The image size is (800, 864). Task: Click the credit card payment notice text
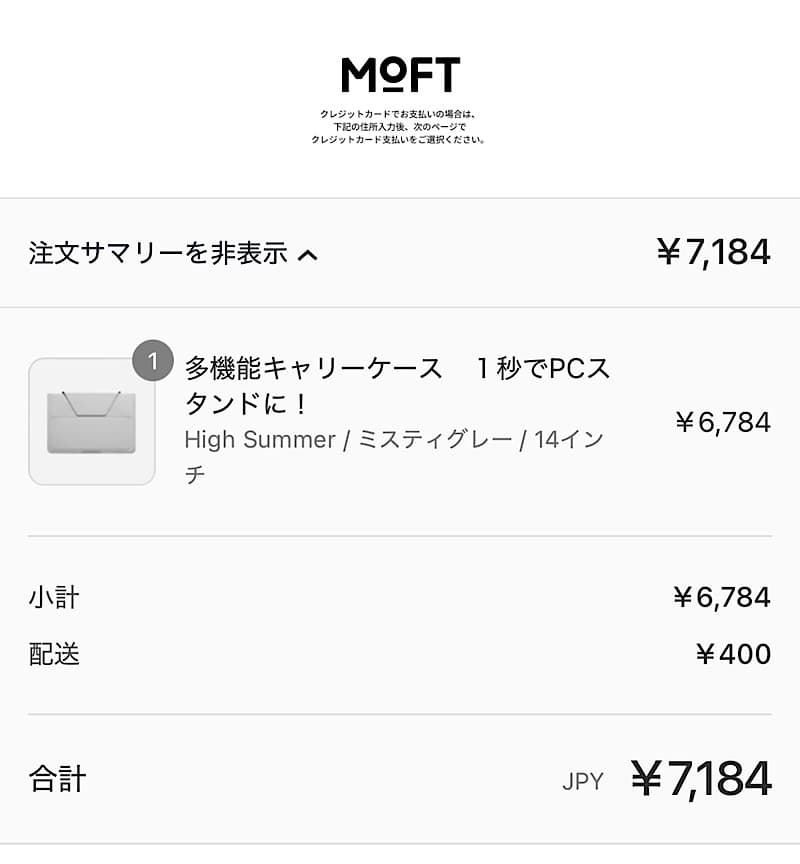[x=398, y=127]
